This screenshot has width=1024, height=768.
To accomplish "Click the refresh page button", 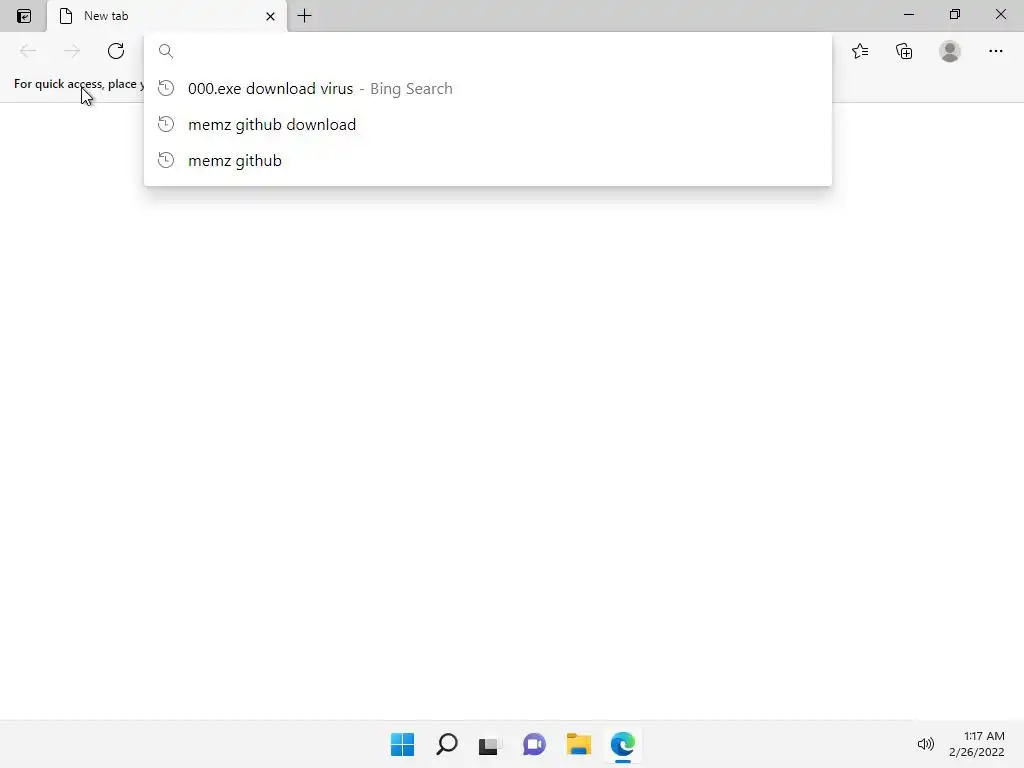I will click(116, 51).
